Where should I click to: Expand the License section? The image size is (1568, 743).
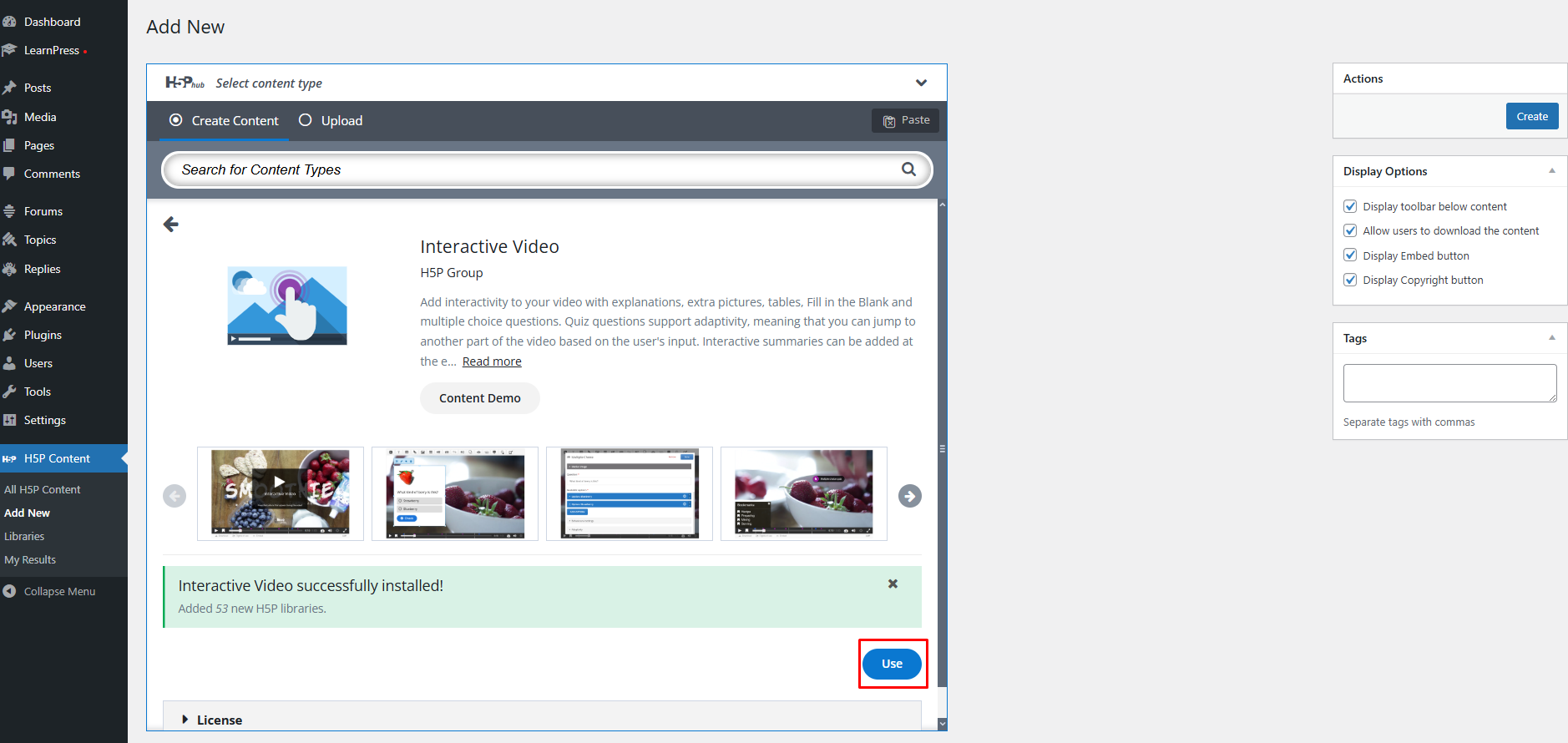542,720
